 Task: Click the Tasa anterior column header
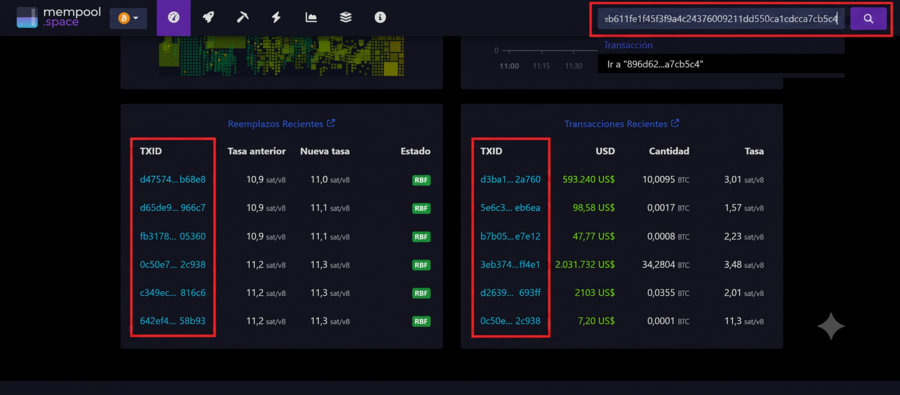(x=257, y=152)
